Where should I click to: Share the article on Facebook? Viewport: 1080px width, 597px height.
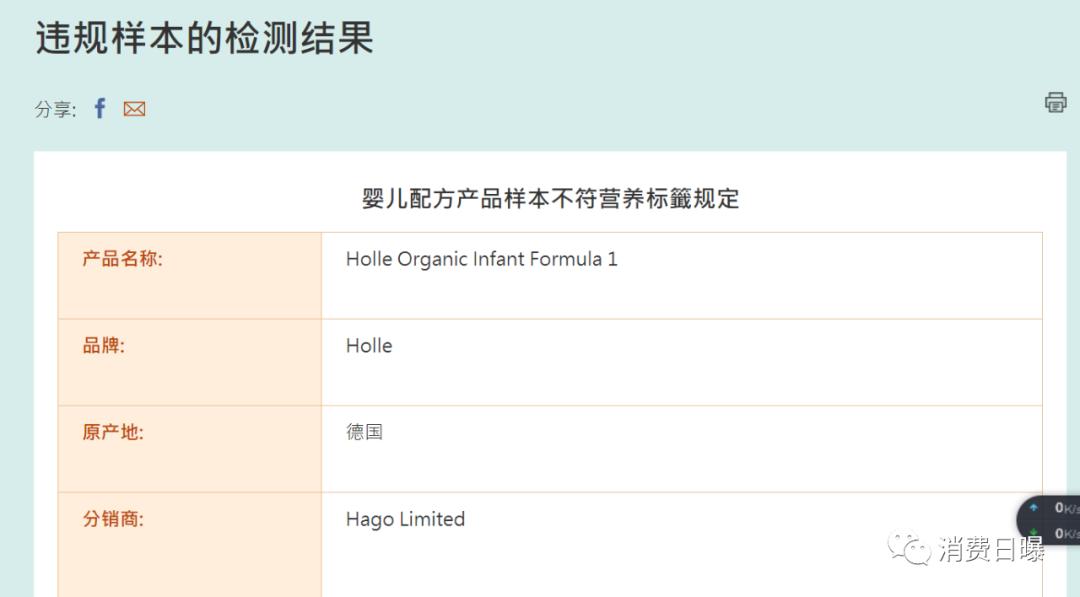click(99, 108)
